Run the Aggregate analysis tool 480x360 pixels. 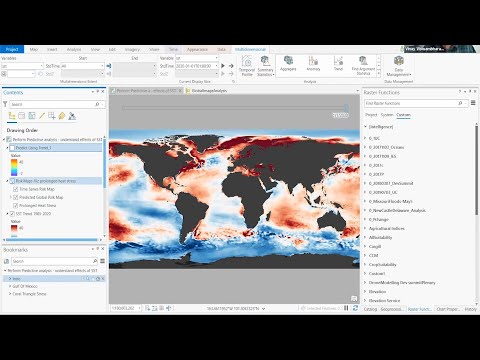288,63
